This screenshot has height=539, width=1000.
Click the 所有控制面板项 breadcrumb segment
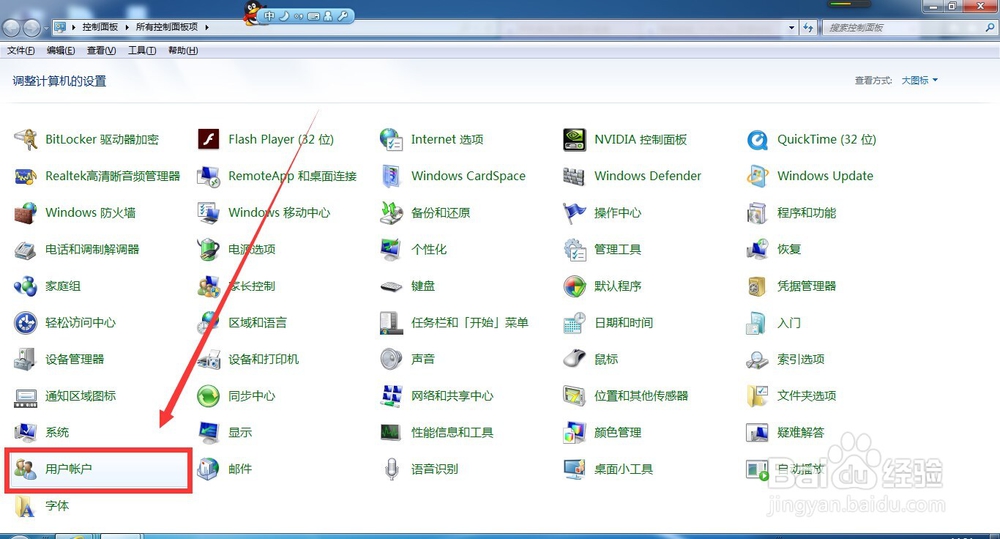pos(166,27)
